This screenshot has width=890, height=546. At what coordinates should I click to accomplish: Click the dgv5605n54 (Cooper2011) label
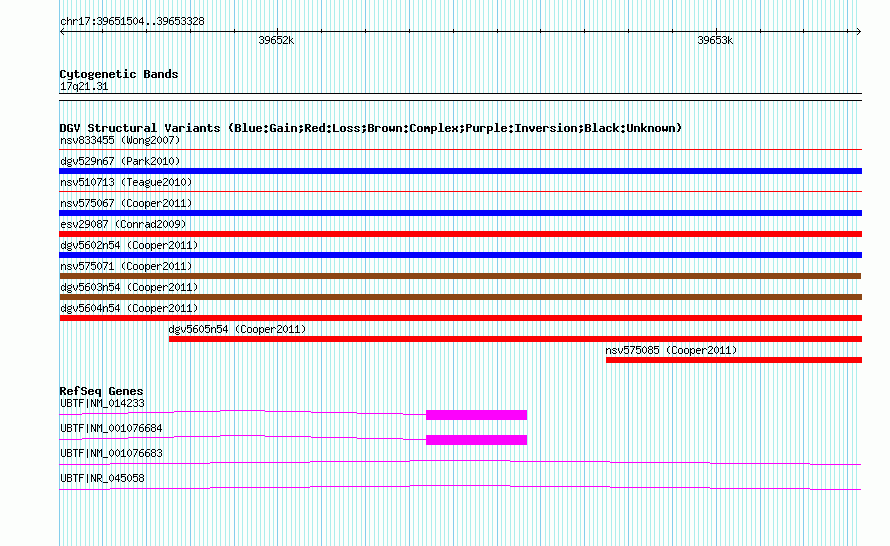(x=237, y=329)
